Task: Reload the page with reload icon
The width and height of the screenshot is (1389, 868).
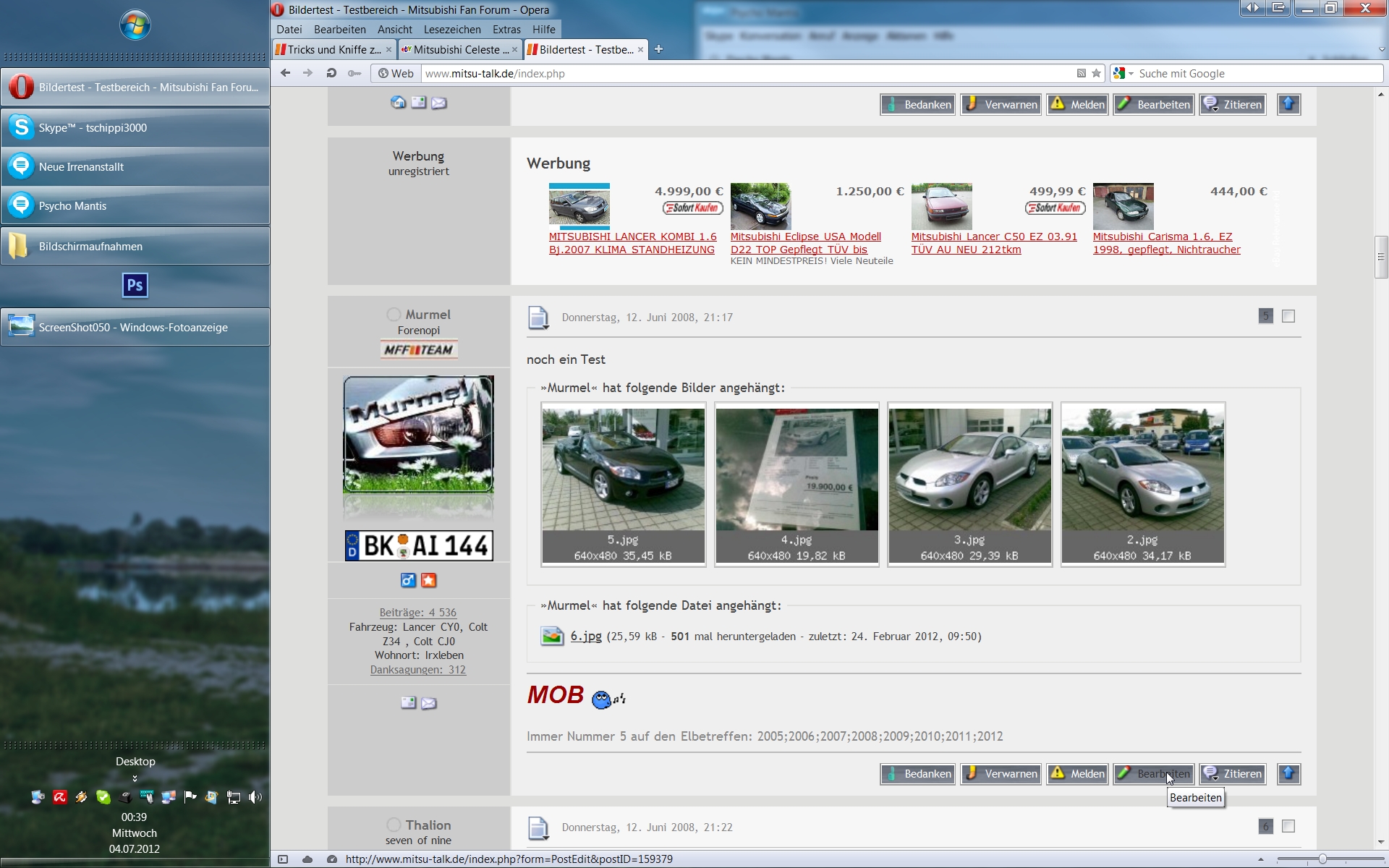Action: pyautogui.click(x=331, y=73)
